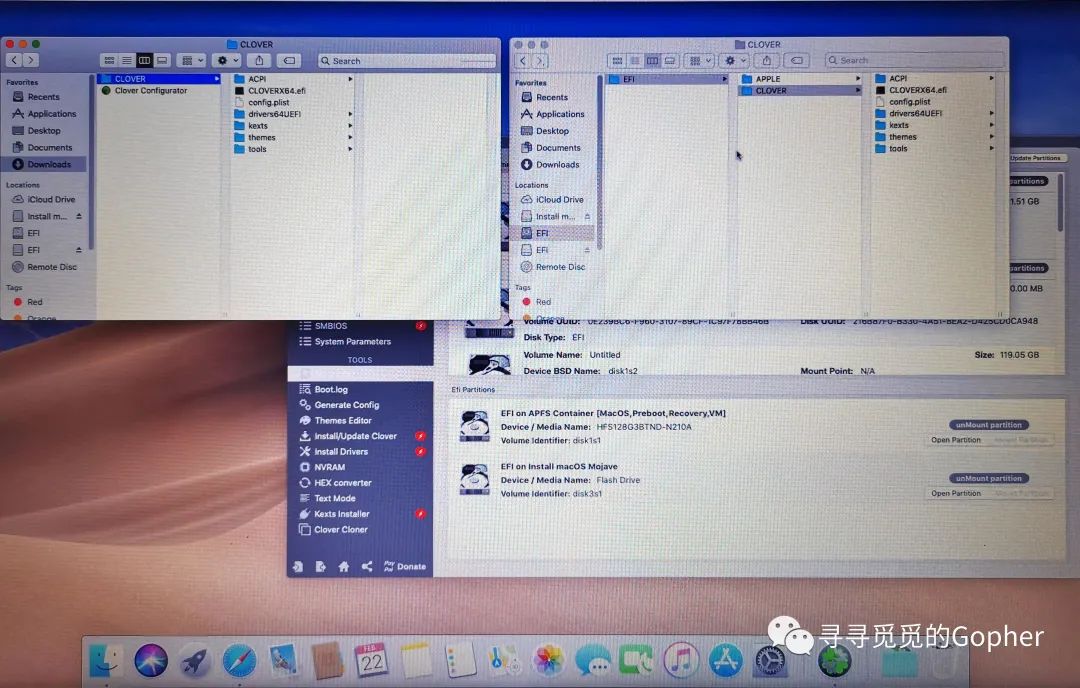Open Finder from the Dock

[105, 660]
